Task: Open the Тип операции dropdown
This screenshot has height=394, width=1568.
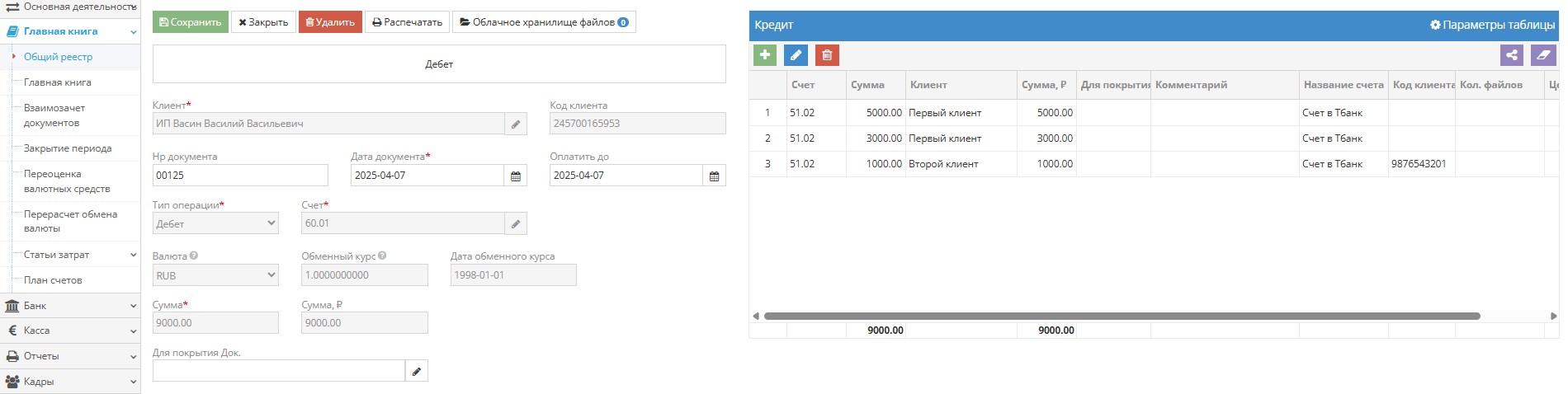Action: [215, 223]
